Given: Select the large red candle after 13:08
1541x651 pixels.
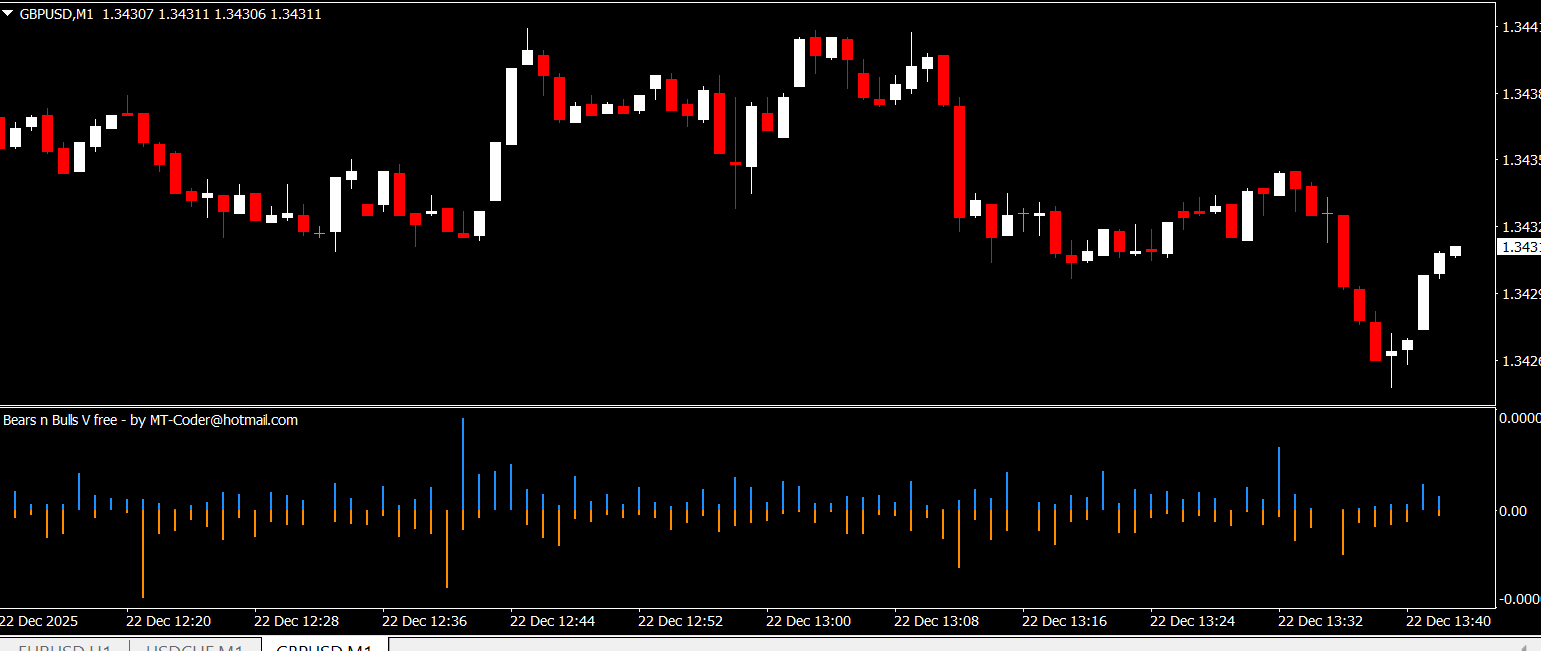Looking at the screenshot, I should coord(959,160).
